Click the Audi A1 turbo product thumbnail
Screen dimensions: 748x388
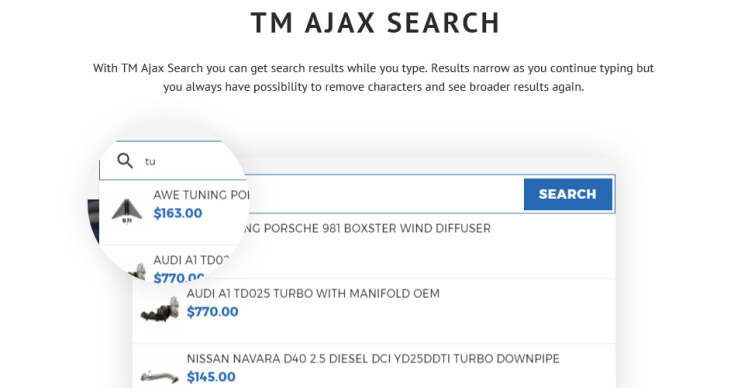tap(160, 309)
